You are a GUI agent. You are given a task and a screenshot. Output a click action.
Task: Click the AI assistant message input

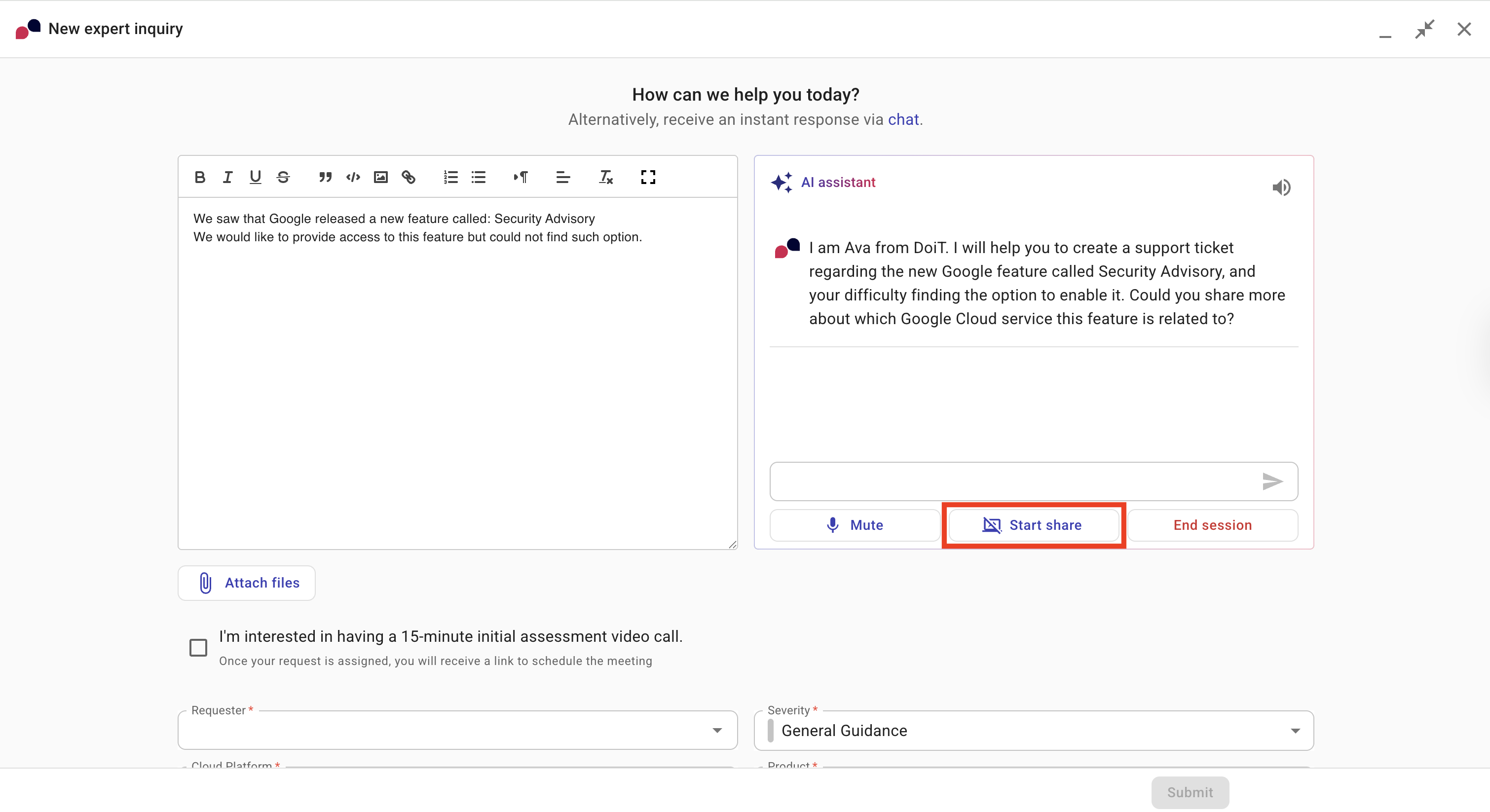[x=1012, y=481]
